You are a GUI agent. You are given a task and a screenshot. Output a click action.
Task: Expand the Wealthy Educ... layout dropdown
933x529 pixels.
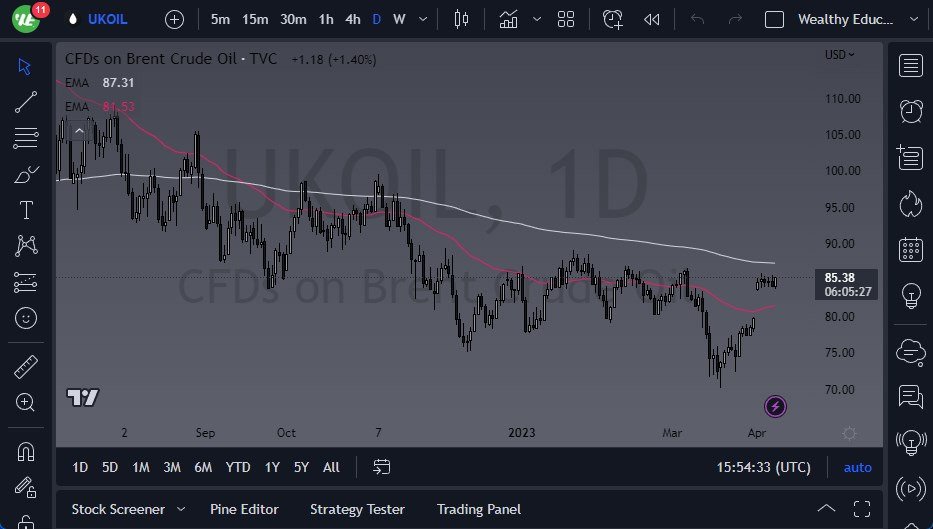pyautogui.click(x=914, y=19)
